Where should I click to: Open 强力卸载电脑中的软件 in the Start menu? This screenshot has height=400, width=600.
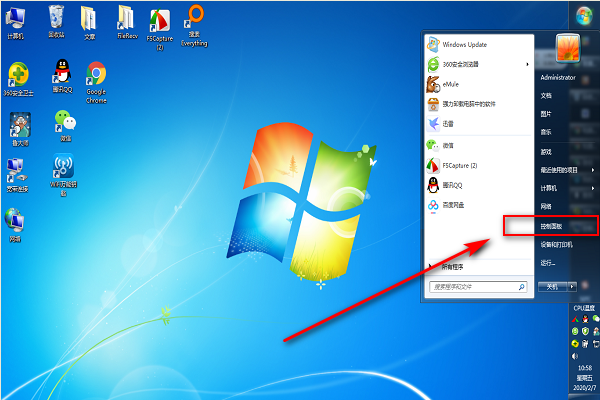pyautogui.click(x=479, y=104)
